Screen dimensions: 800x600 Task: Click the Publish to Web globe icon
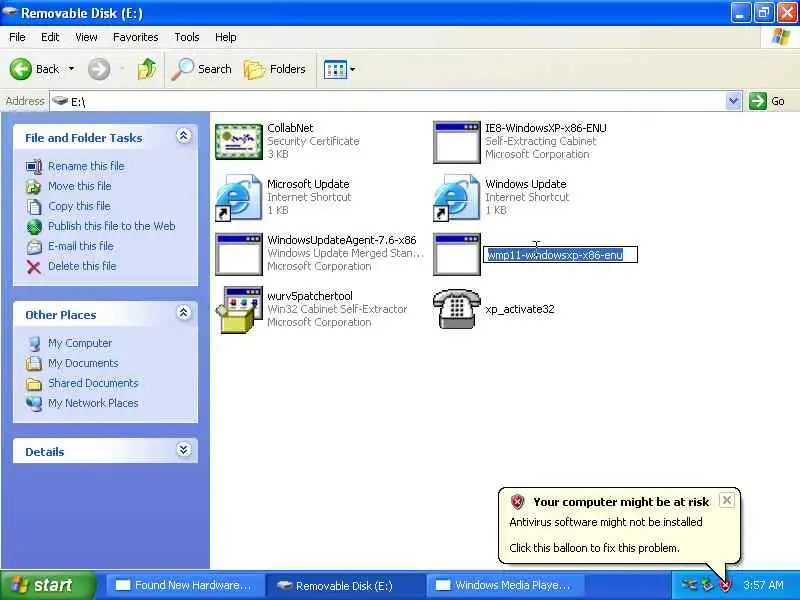click(x=34, y=227)
